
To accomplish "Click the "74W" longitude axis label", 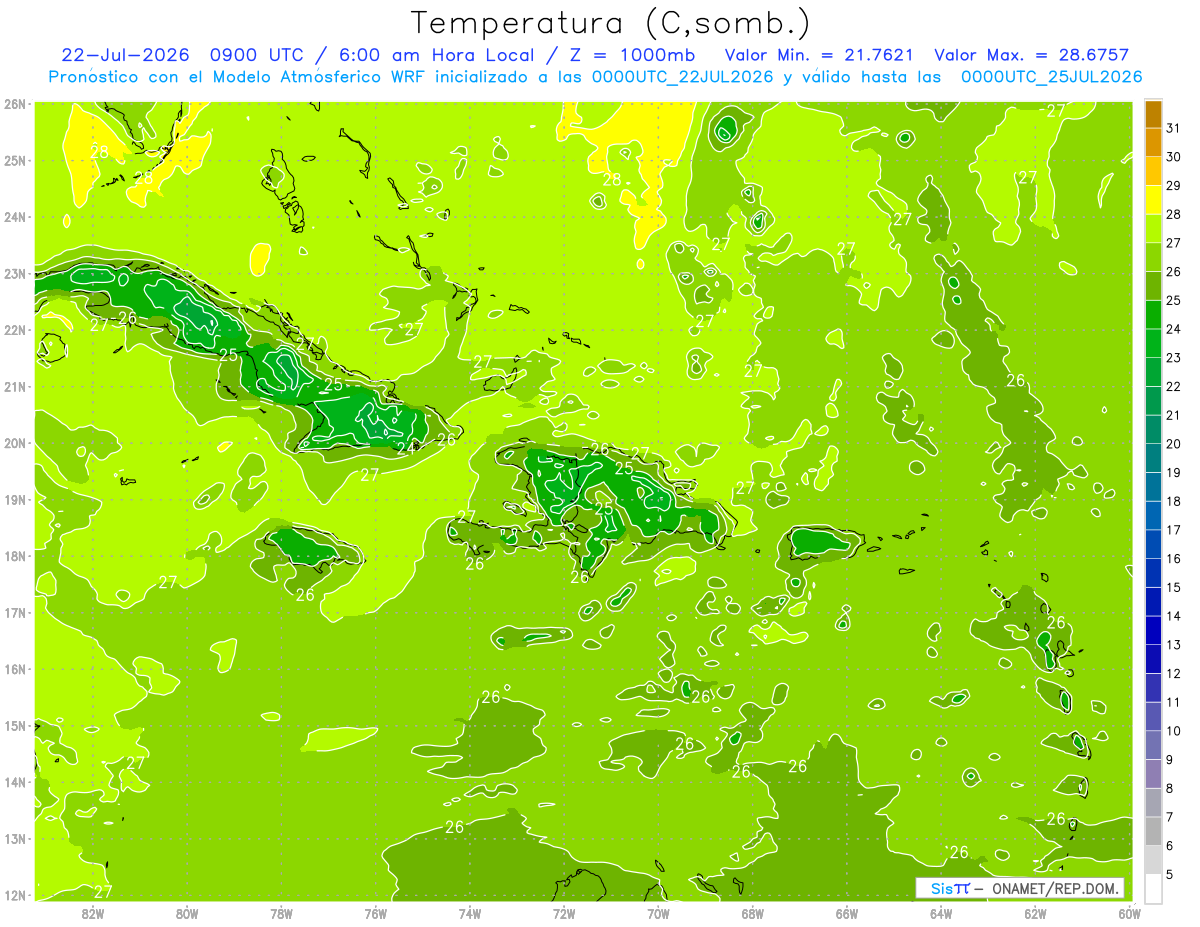I will [470, 913].
